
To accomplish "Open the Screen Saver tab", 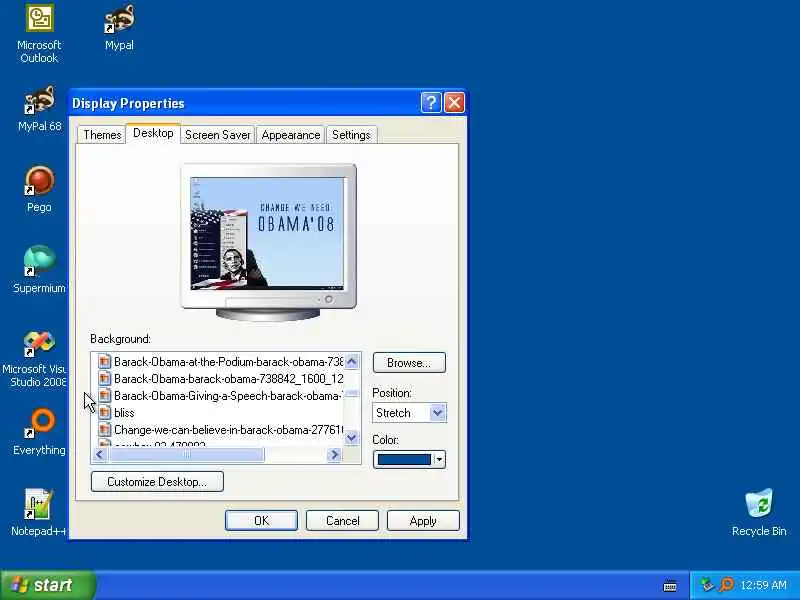I will click(218, 135).
